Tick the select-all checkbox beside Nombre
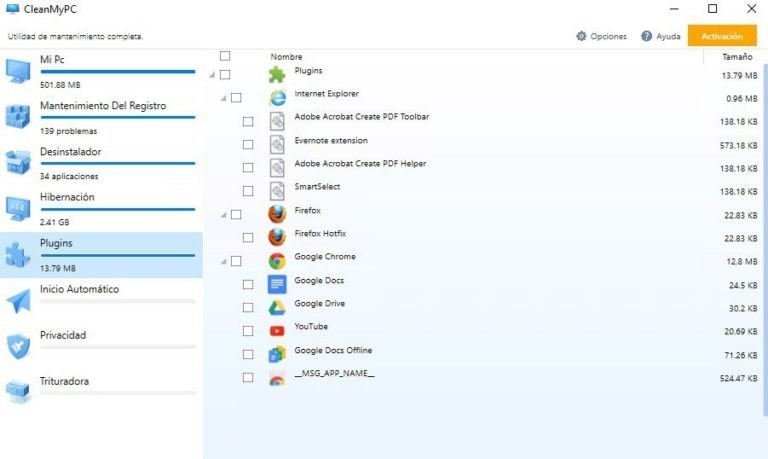The height and width of the screenshot is (459, 768). coord(225,56)
